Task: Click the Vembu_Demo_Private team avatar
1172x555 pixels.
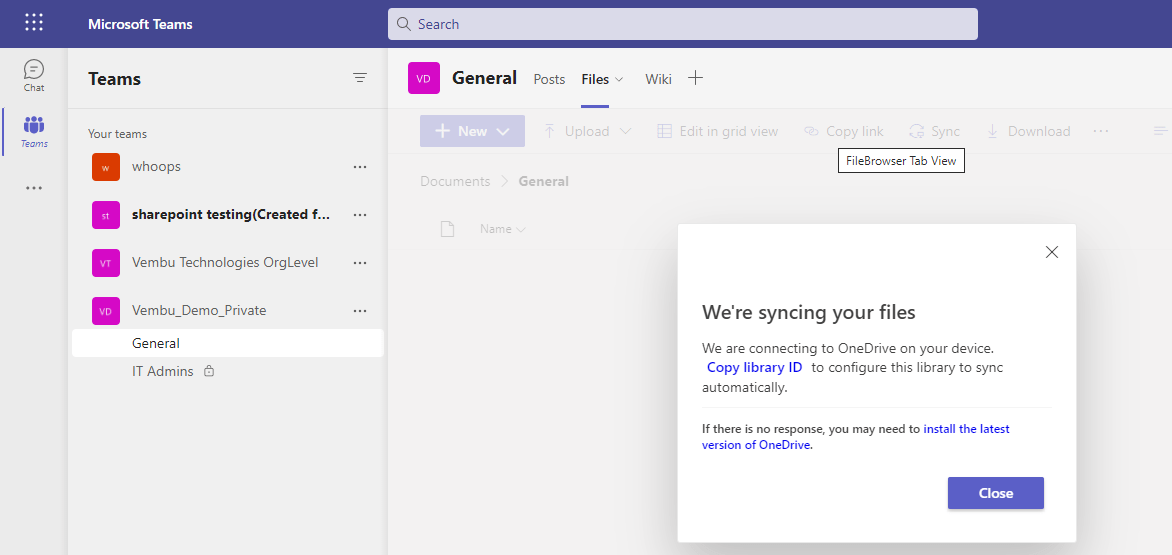Action: tap(105, 311)
